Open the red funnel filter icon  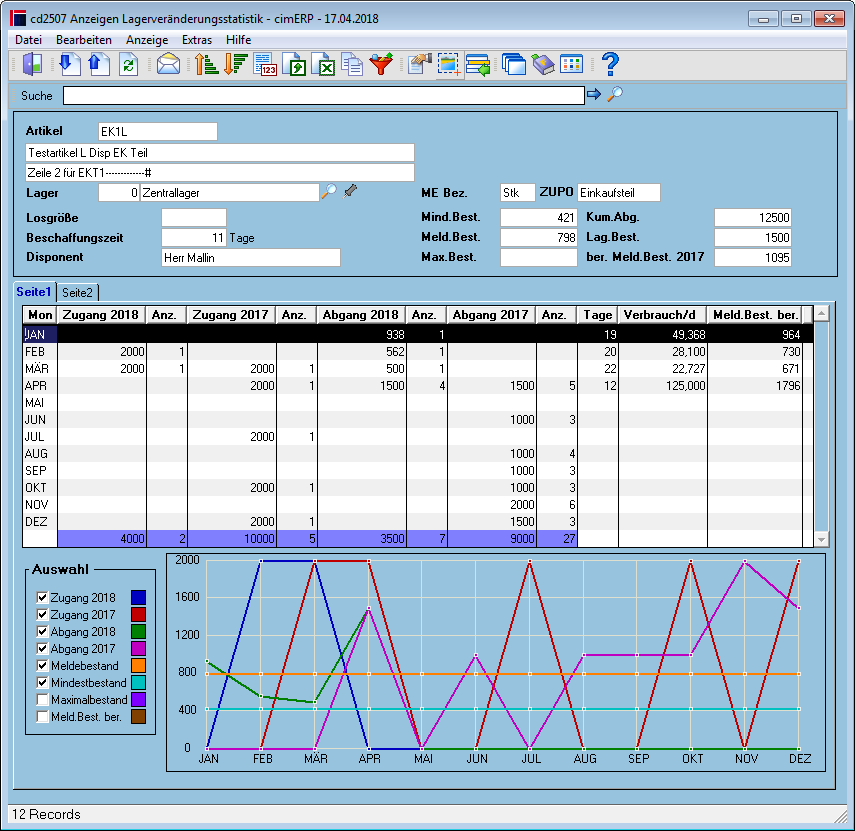coord(382,64)
